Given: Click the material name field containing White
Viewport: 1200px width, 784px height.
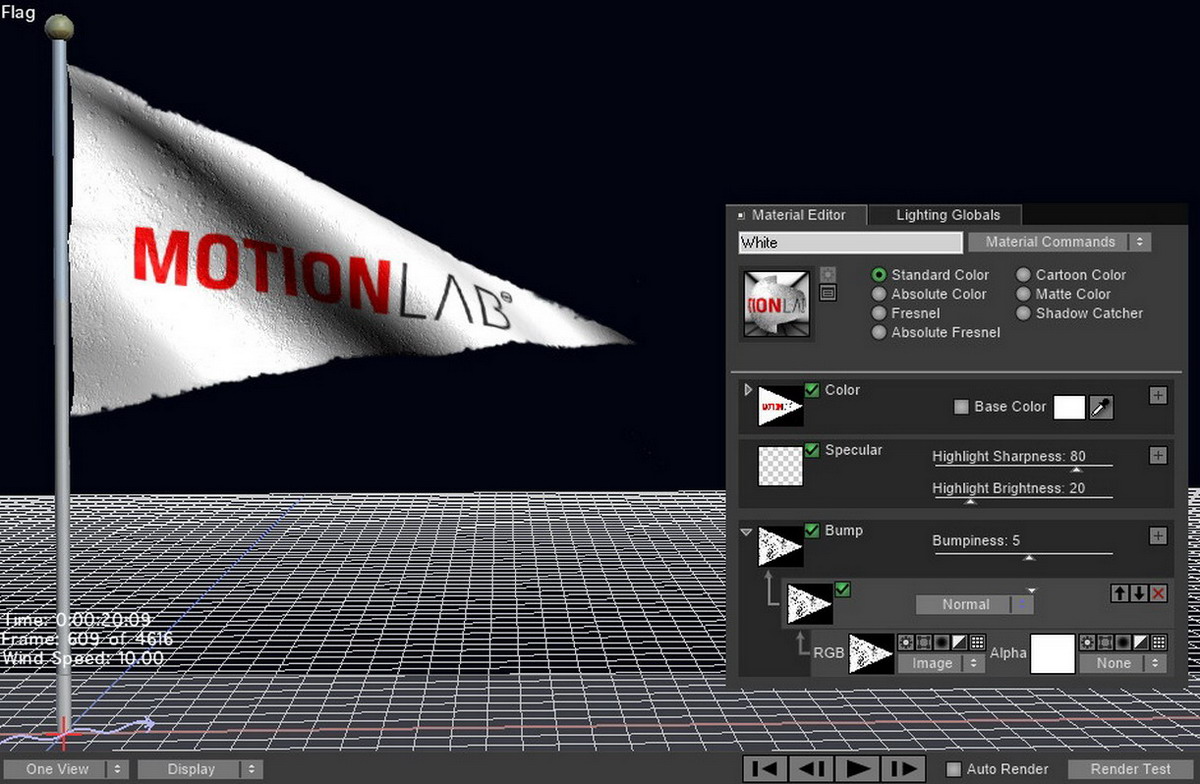Looking at the screenshot, I should coord(851,242).
